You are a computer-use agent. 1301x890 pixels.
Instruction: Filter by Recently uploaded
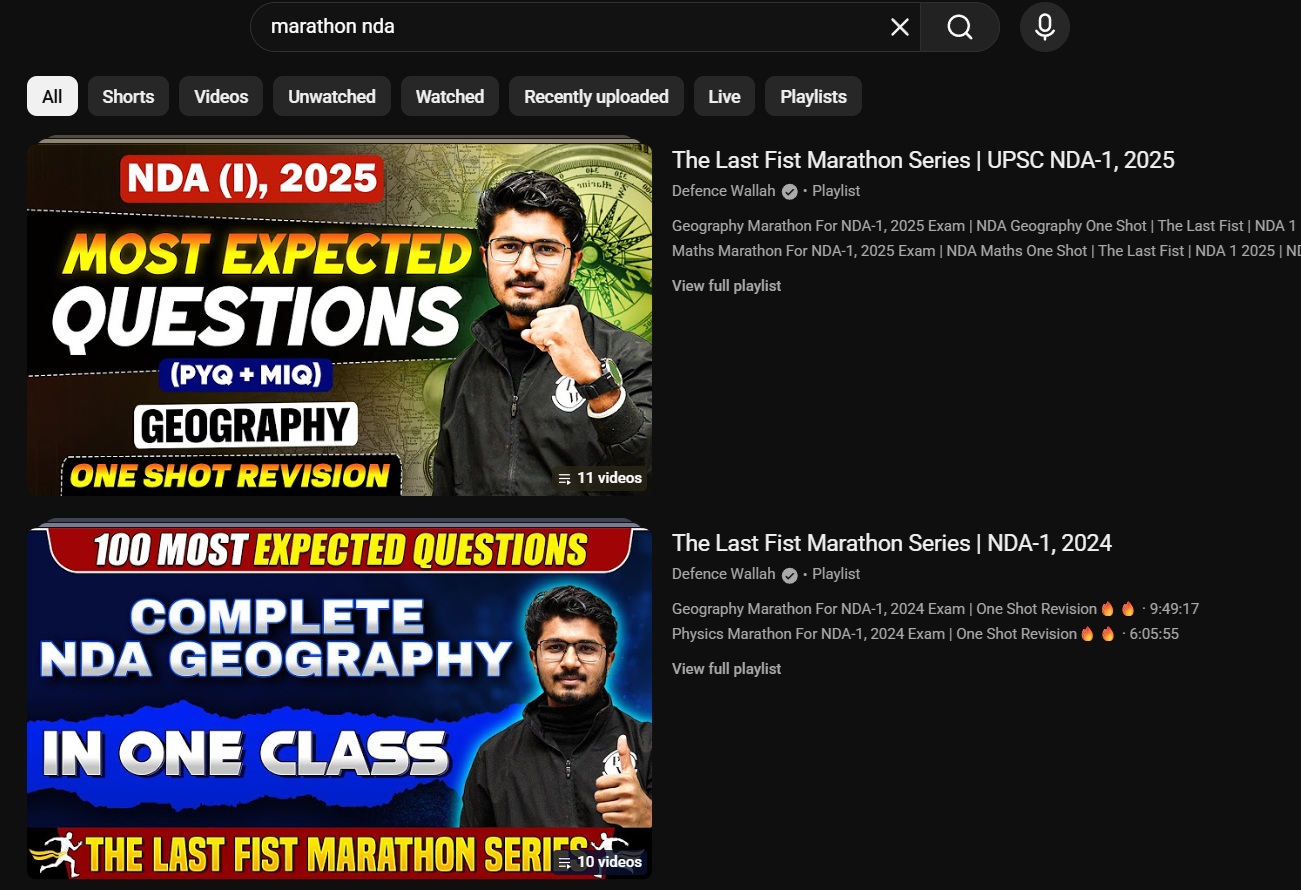596,97
